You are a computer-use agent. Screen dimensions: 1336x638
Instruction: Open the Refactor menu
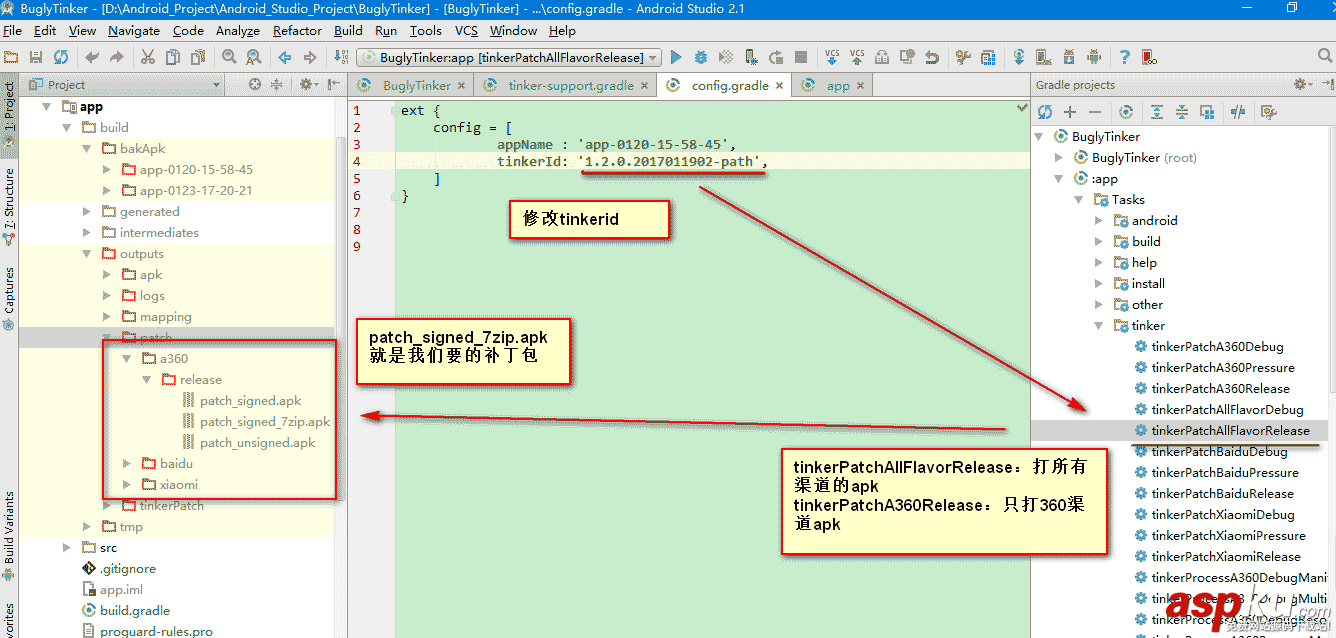(x=297, y=31)
